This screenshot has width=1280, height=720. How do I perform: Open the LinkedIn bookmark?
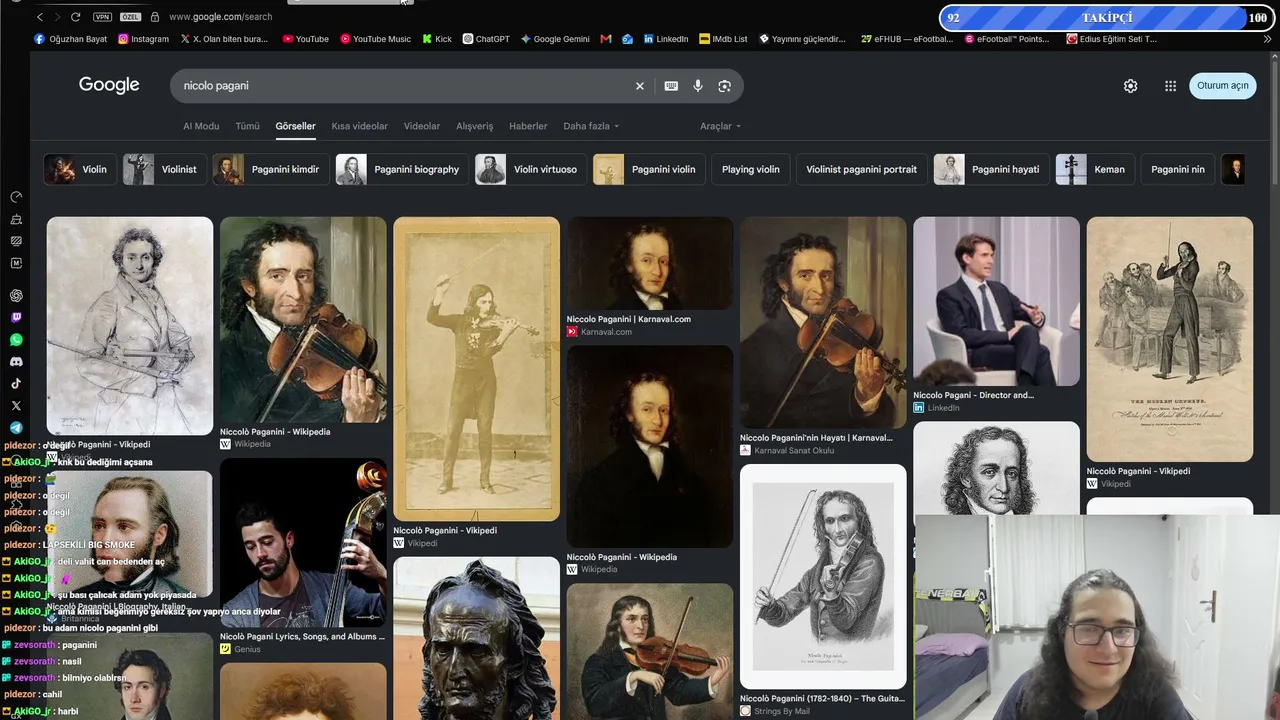pos(666,39)
